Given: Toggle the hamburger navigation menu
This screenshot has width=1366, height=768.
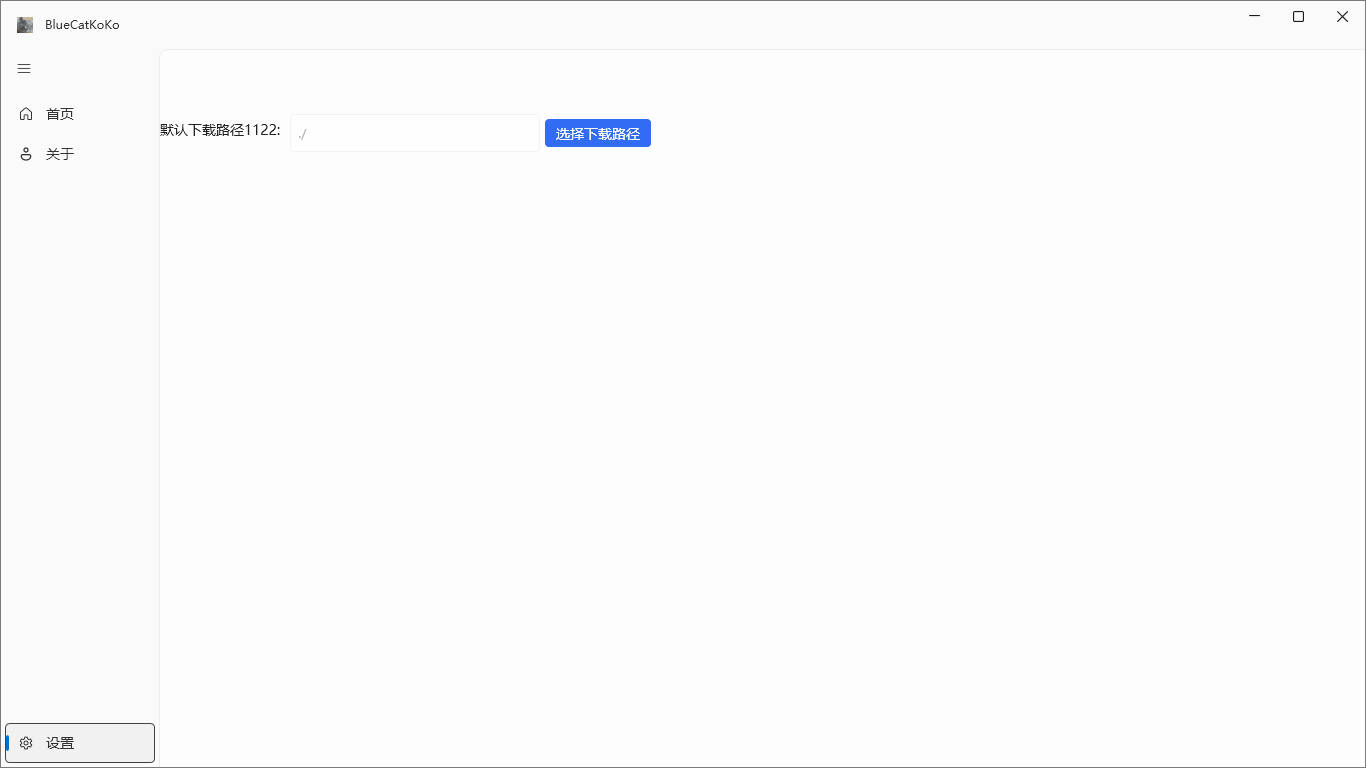Looking at the screenshot, I should coord(24,69).
